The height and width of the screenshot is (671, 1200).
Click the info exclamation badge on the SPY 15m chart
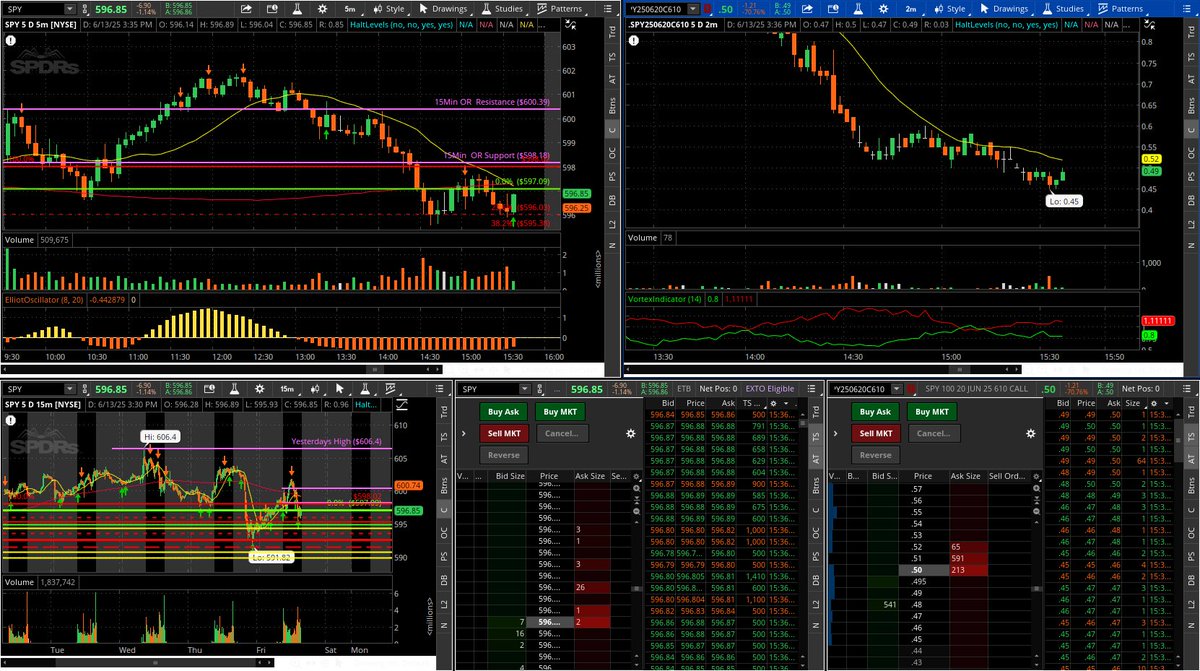click(x=10, y=420)
